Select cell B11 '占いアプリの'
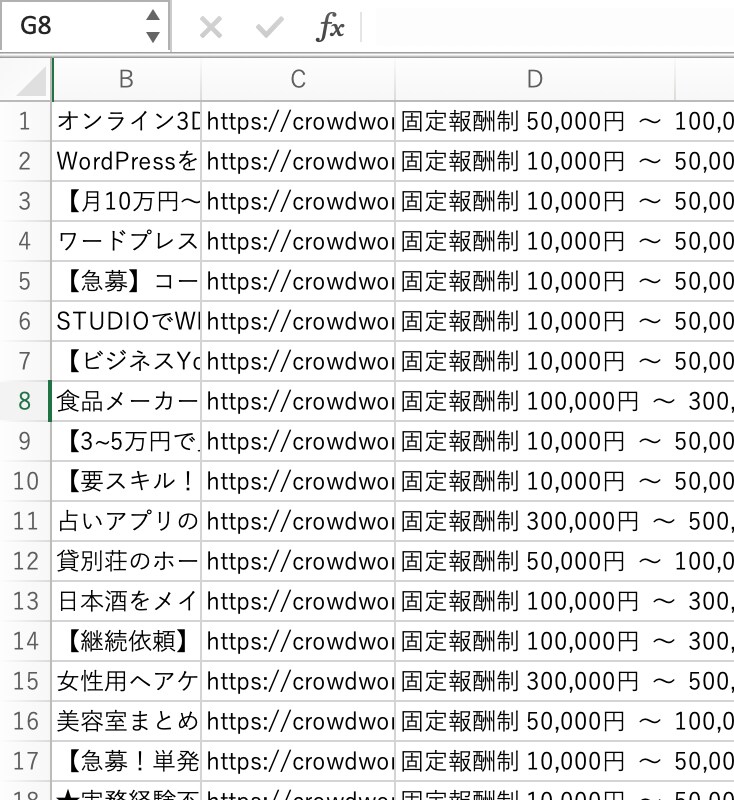 click(126, 521)
